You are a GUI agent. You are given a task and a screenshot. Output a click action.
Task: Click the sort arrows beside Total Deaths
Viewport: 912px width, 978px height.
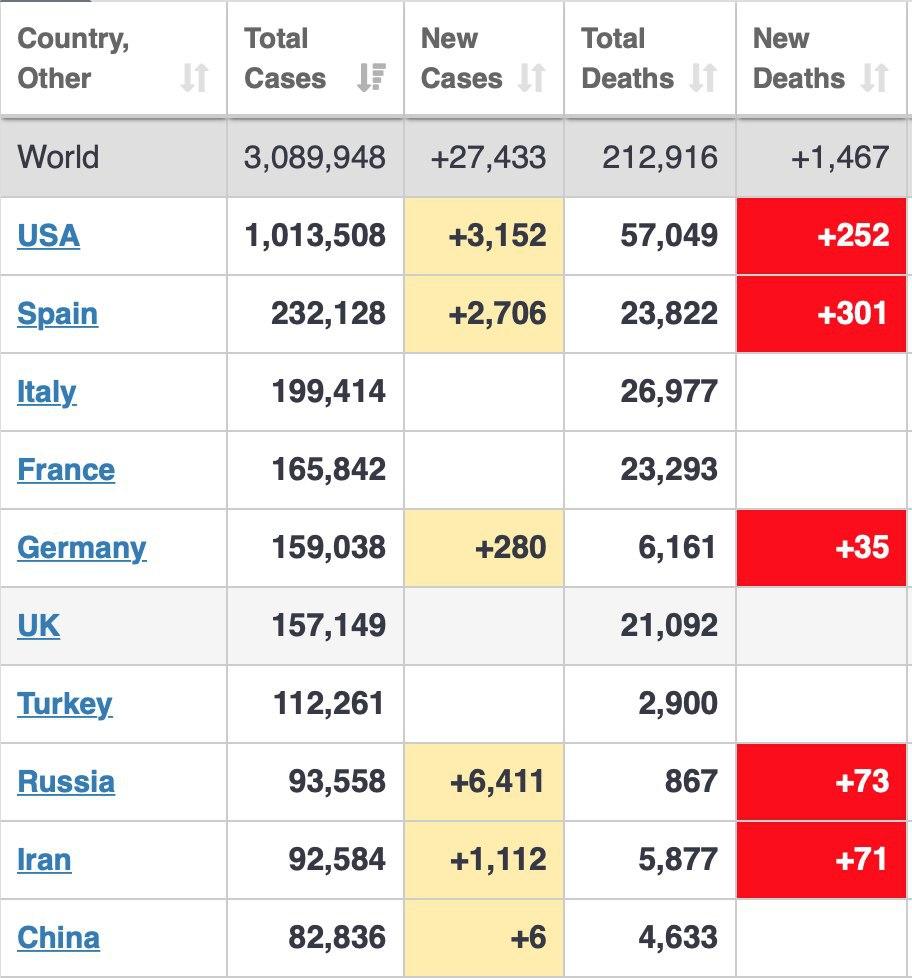tap(703, 78)
